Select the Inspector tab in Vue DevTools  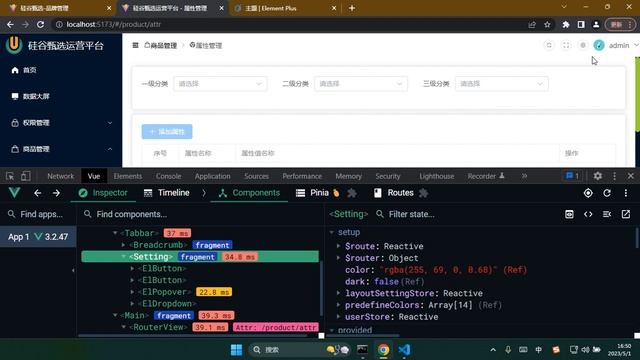(103, 193)
